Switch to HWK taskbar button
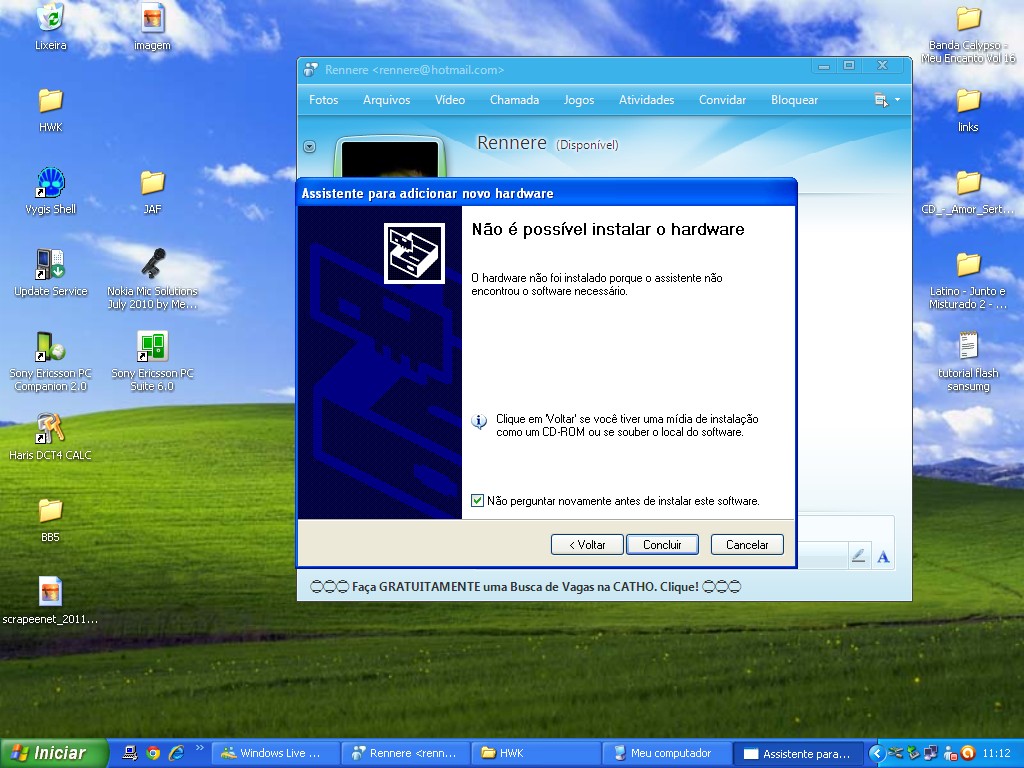The height and width of the screenshot is (768, 1024). point(536,754)
